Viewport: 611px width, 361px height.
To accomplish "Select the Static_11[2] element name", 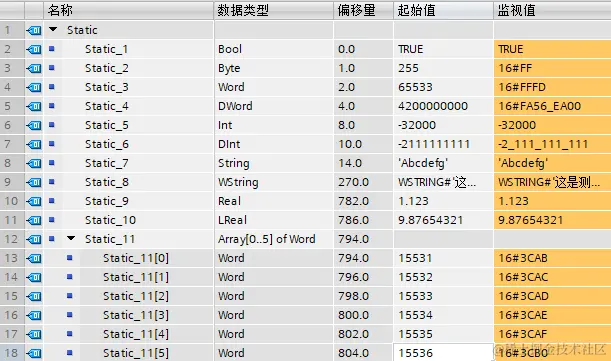I will [x=136, y=296].
